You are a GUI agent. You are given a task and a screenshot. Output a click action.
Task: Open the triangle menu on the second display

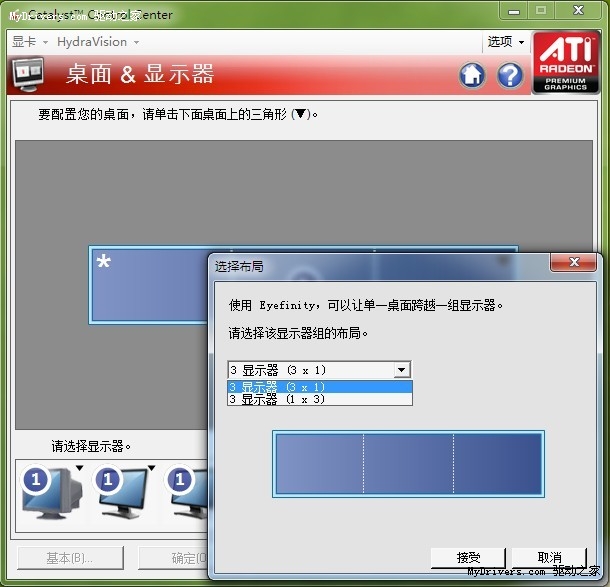pos(150,468)
